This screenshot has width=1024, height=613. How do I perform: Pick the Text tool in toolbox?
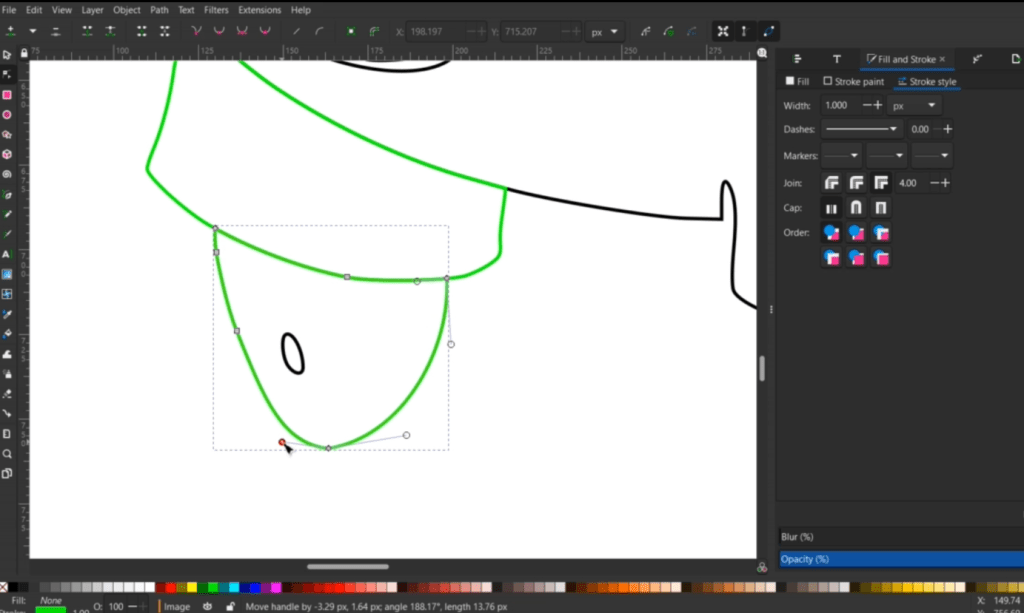click(7, 254)
